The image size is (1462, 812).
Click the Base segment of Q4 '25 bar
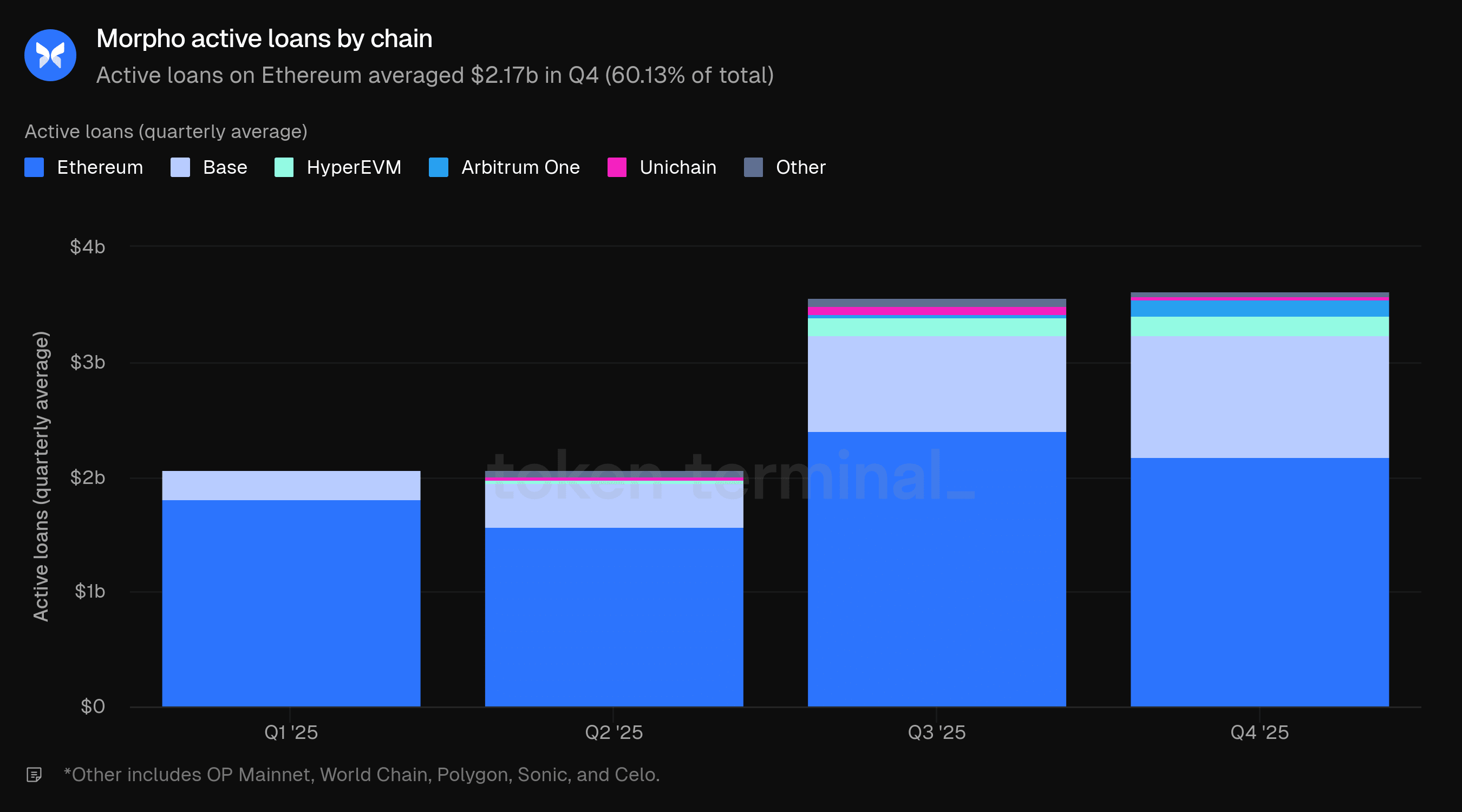[1259, 397]
